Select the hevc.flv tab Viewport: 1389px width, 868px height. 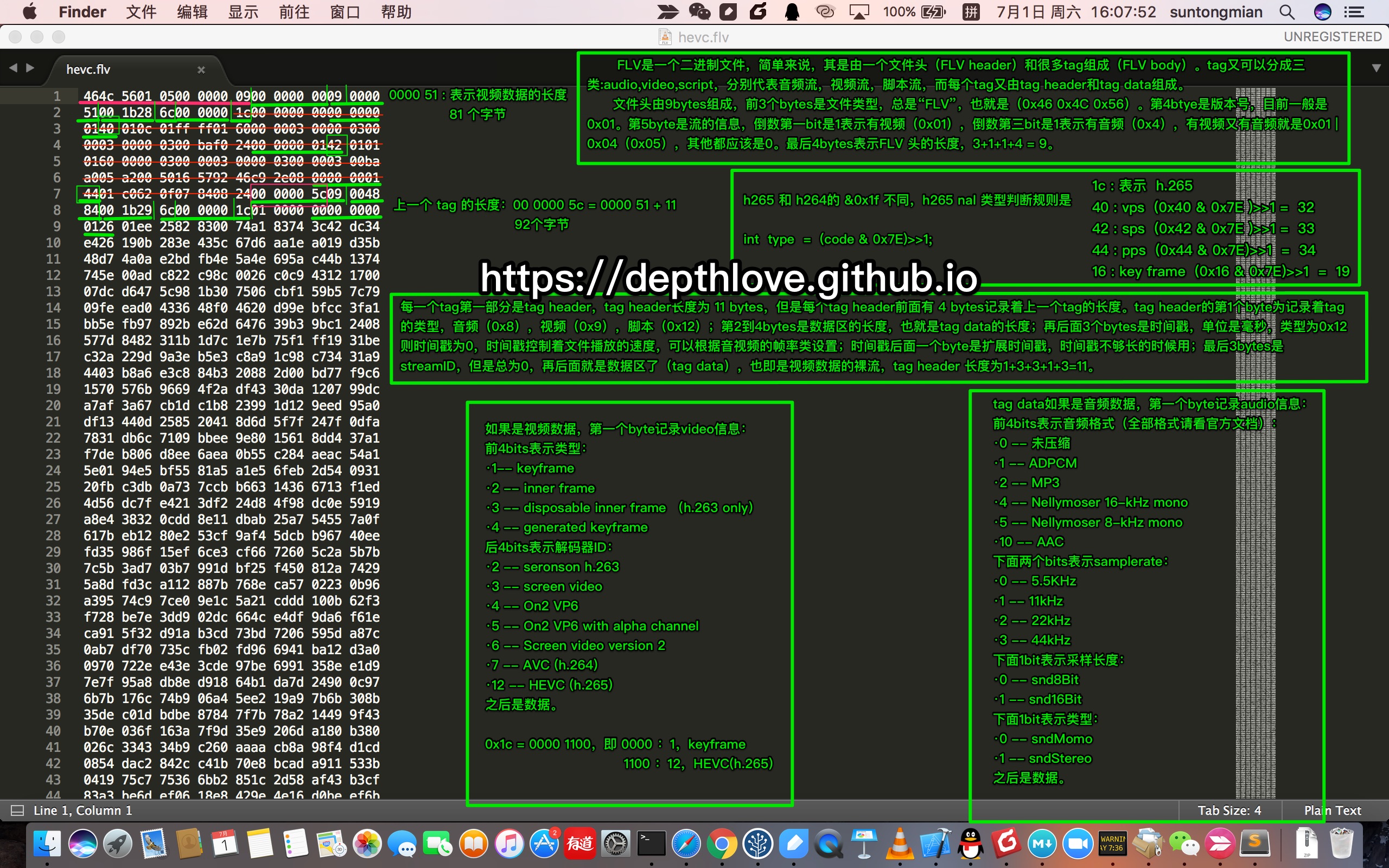click(x=89, y=69)
